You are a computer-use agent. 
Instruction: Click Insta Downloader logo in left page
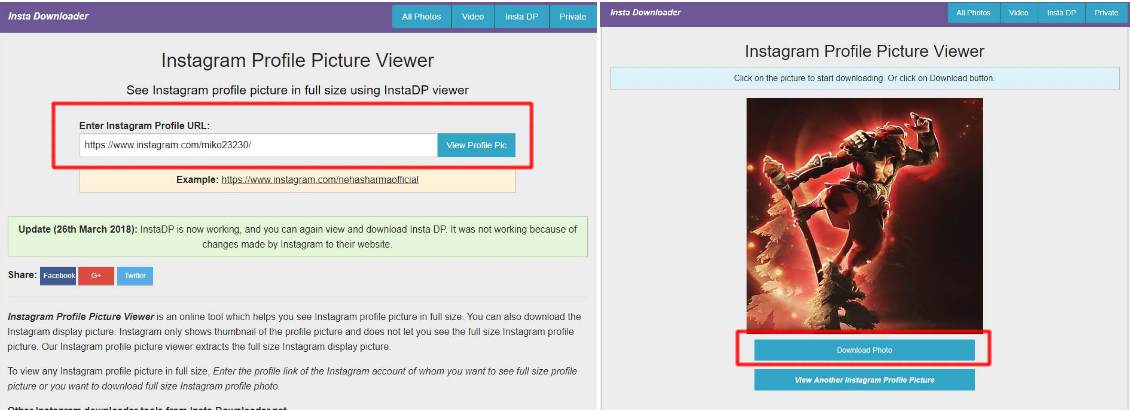(48, 16)
